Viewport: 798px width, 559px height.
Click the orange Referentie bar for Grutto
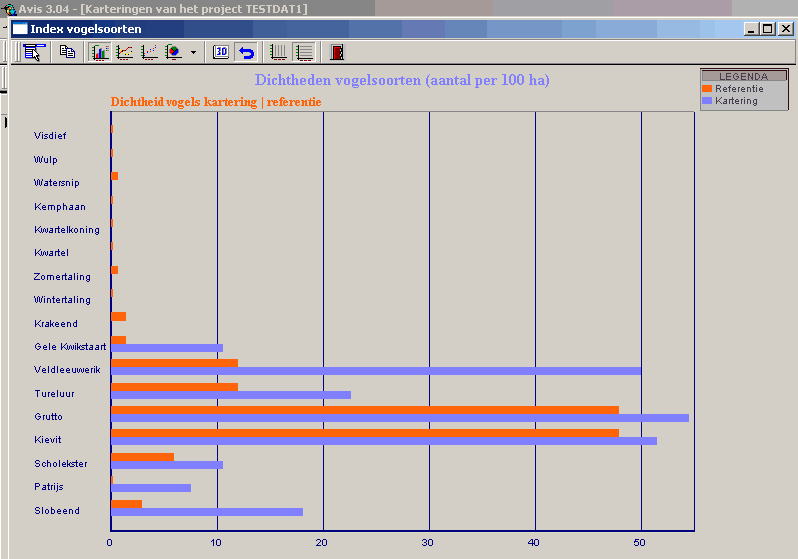[x=365, y=410]
